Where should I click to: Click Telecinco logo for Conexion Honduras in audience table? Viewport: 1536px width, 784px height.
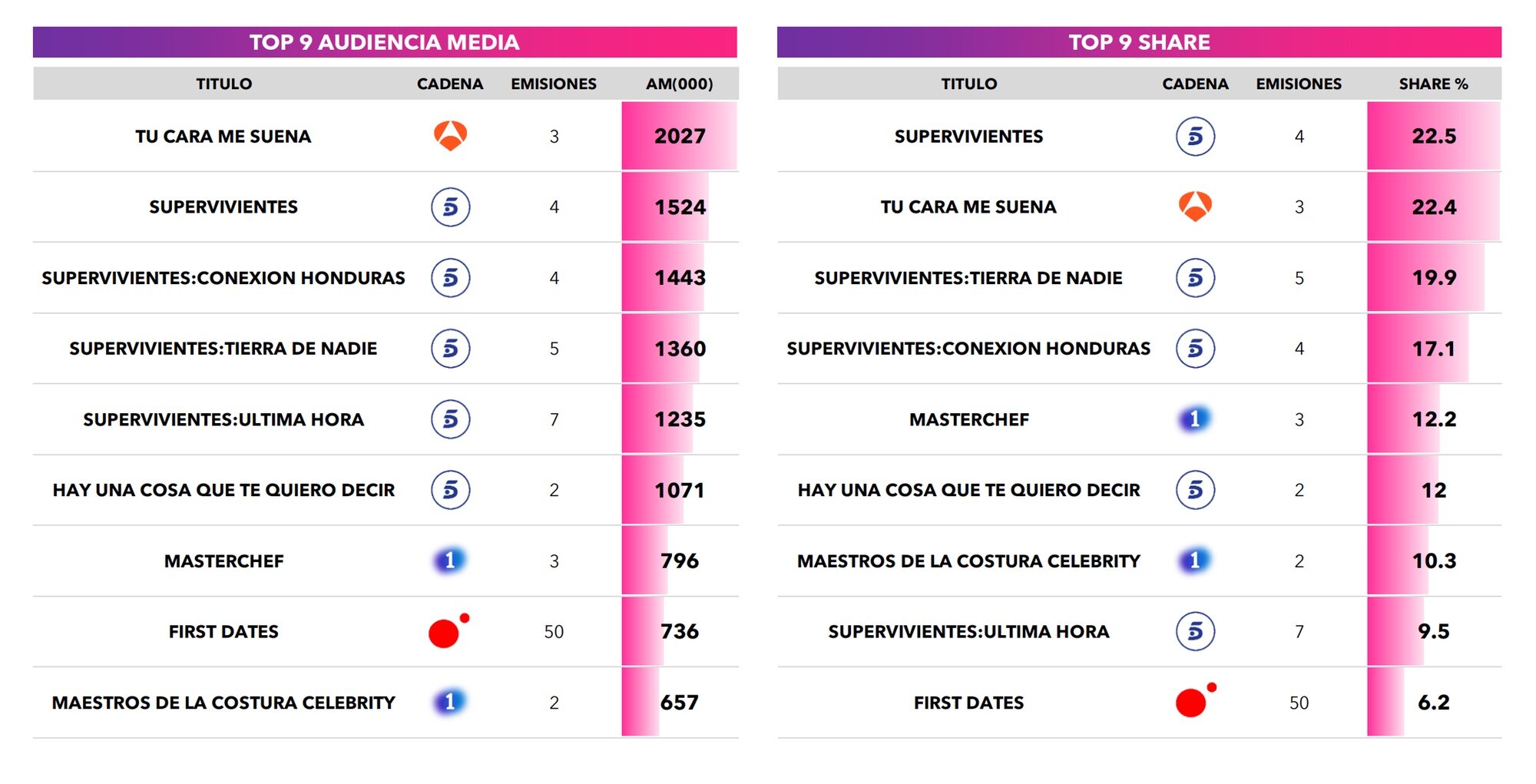pyautogui.click(x=450, y=277)
